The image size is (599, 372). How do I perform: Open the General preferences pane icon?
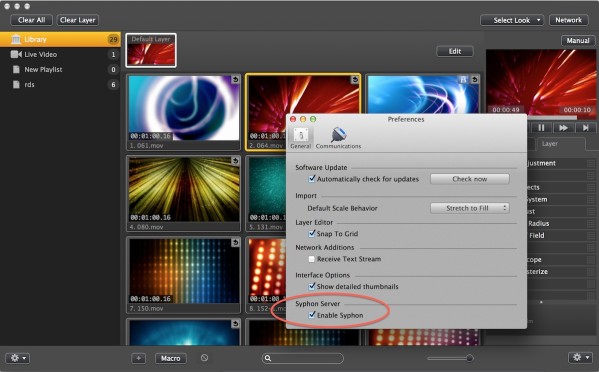tap(301, 135)
